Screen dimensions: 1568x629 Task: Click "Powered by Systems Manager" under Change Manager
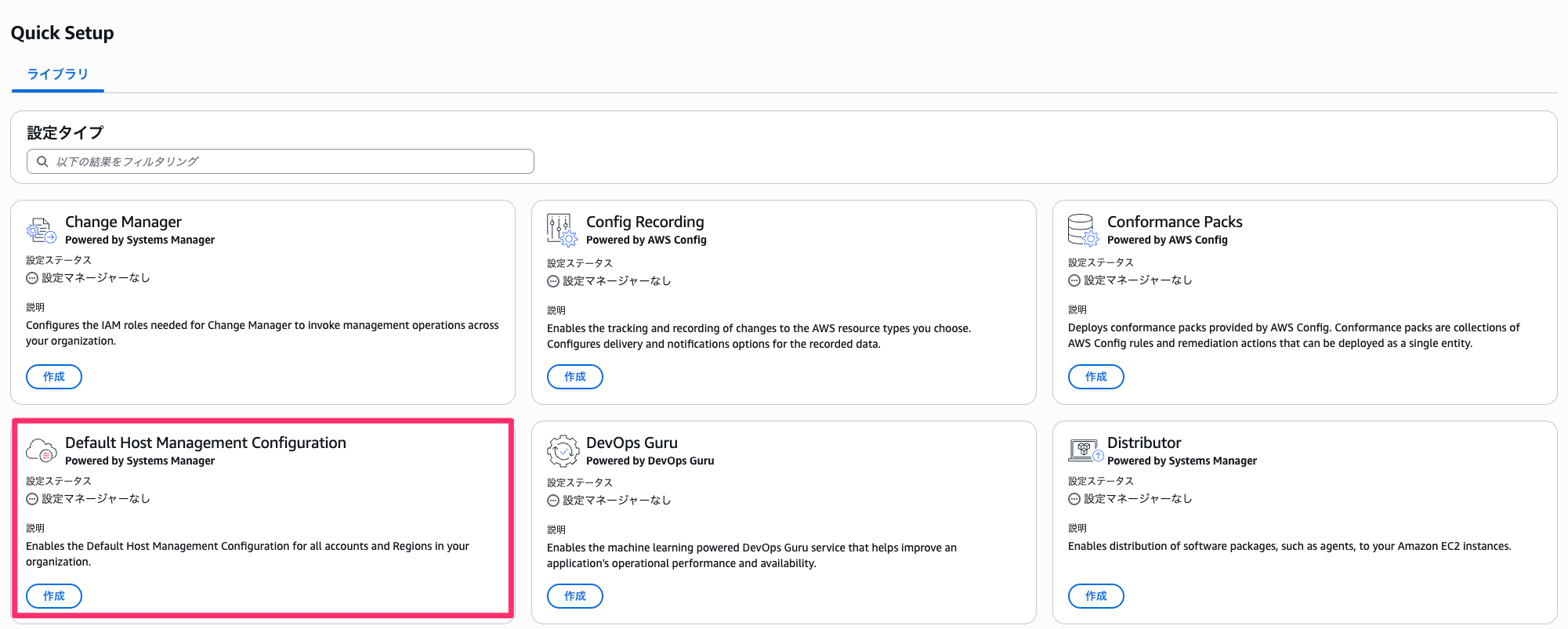point(139,240)
